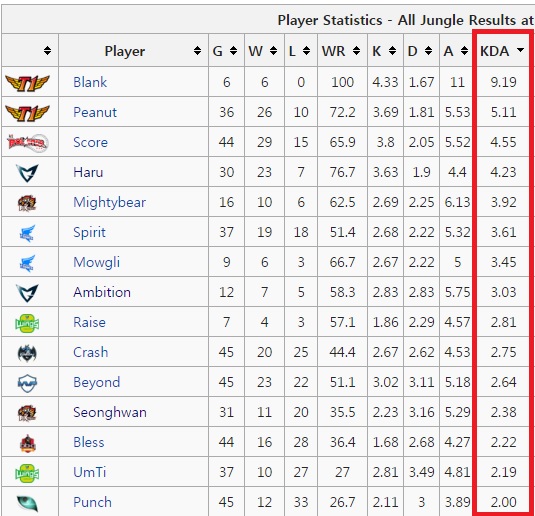Click Peanut's KDA value 5.11
Screen dimensions: 535x516
[503, 112]
